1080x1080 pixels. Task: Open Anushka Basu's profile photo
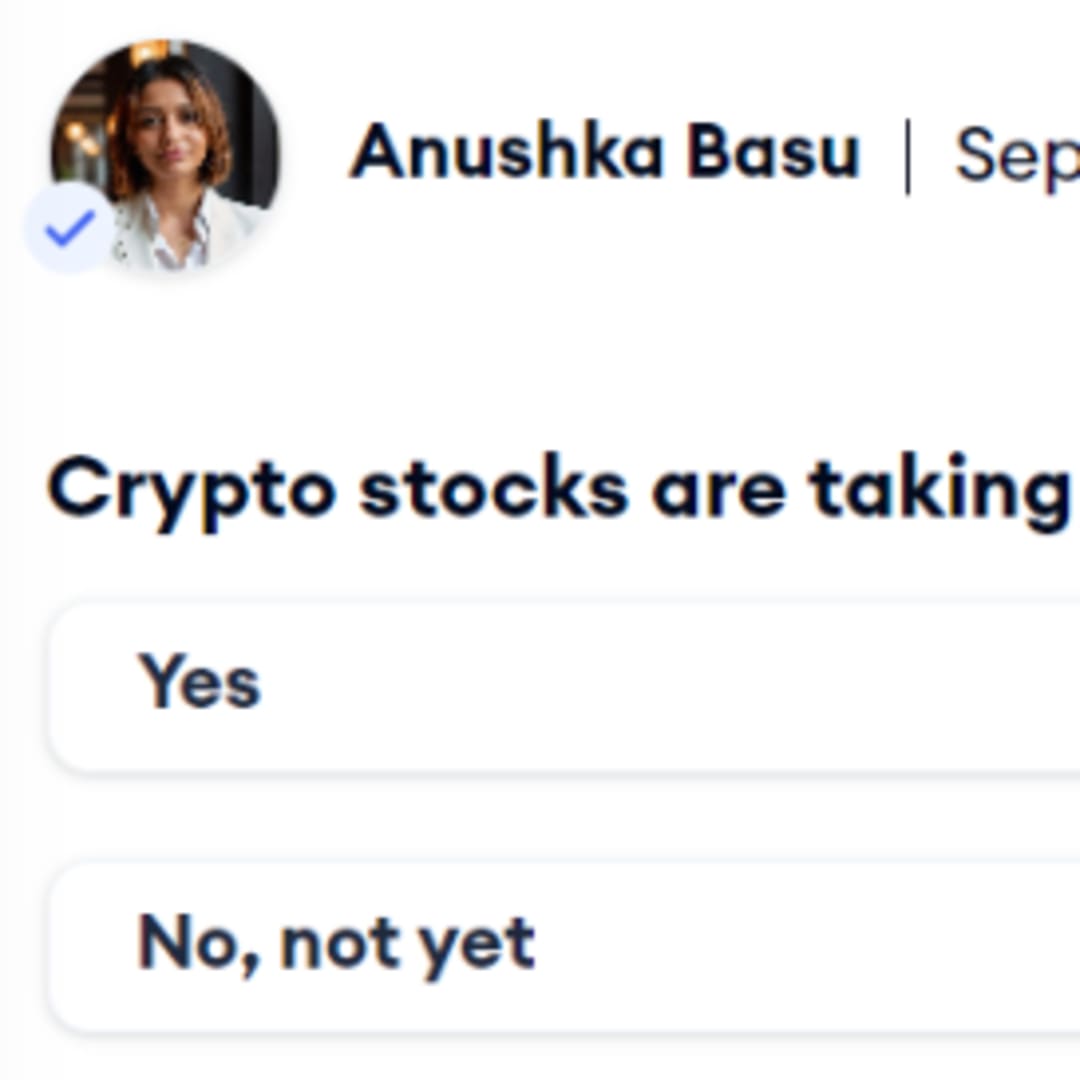point(166,152)
